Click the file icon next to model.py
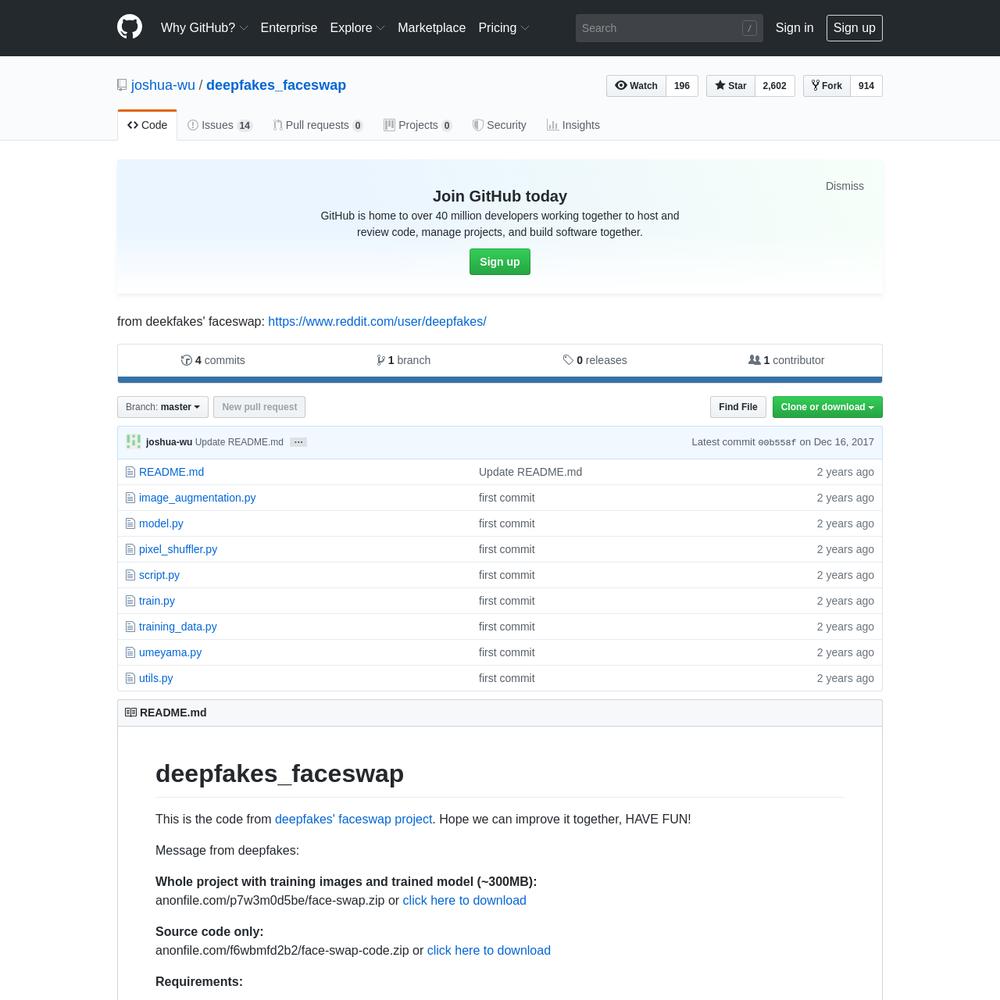The height and width of the screenshot is (1000, 1000). coord(130,524)
